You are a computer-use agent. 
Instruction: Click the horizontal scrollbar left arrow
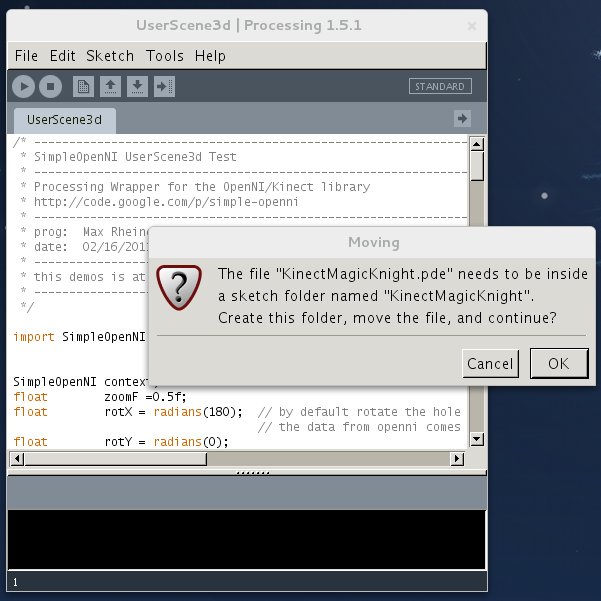(x=17, y=458)
